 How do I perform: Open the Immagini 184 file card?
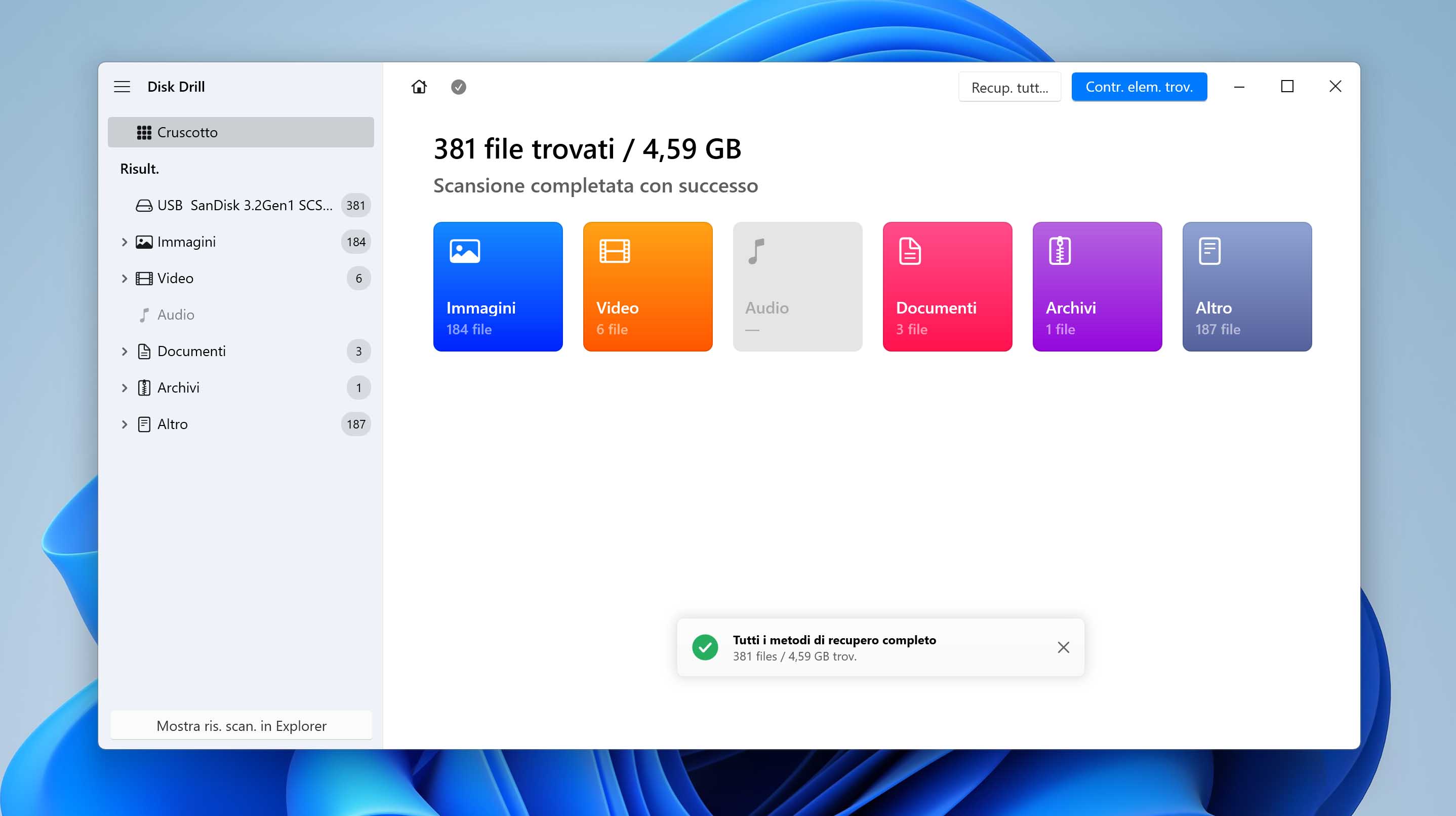coord(497,287)
